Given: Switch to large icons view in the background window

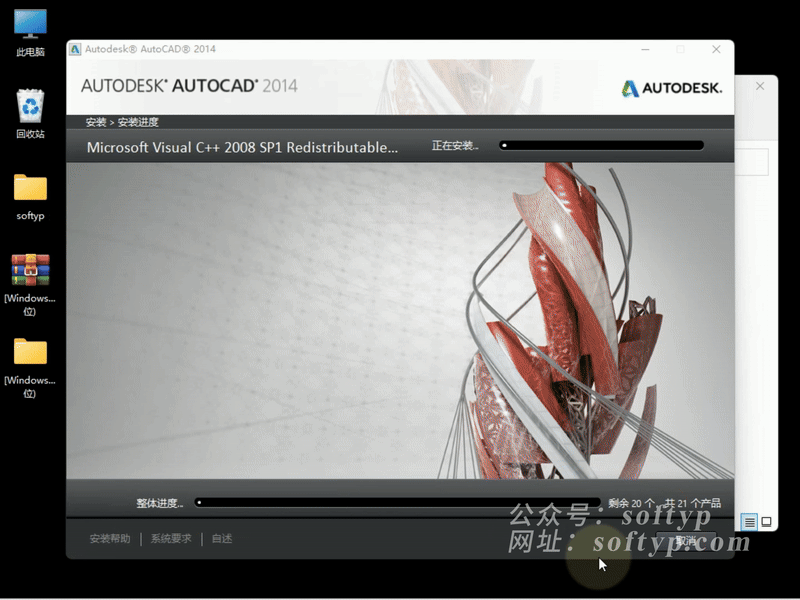Looking at the screenshot, I should pyautogui.click(x=766, y=521).
